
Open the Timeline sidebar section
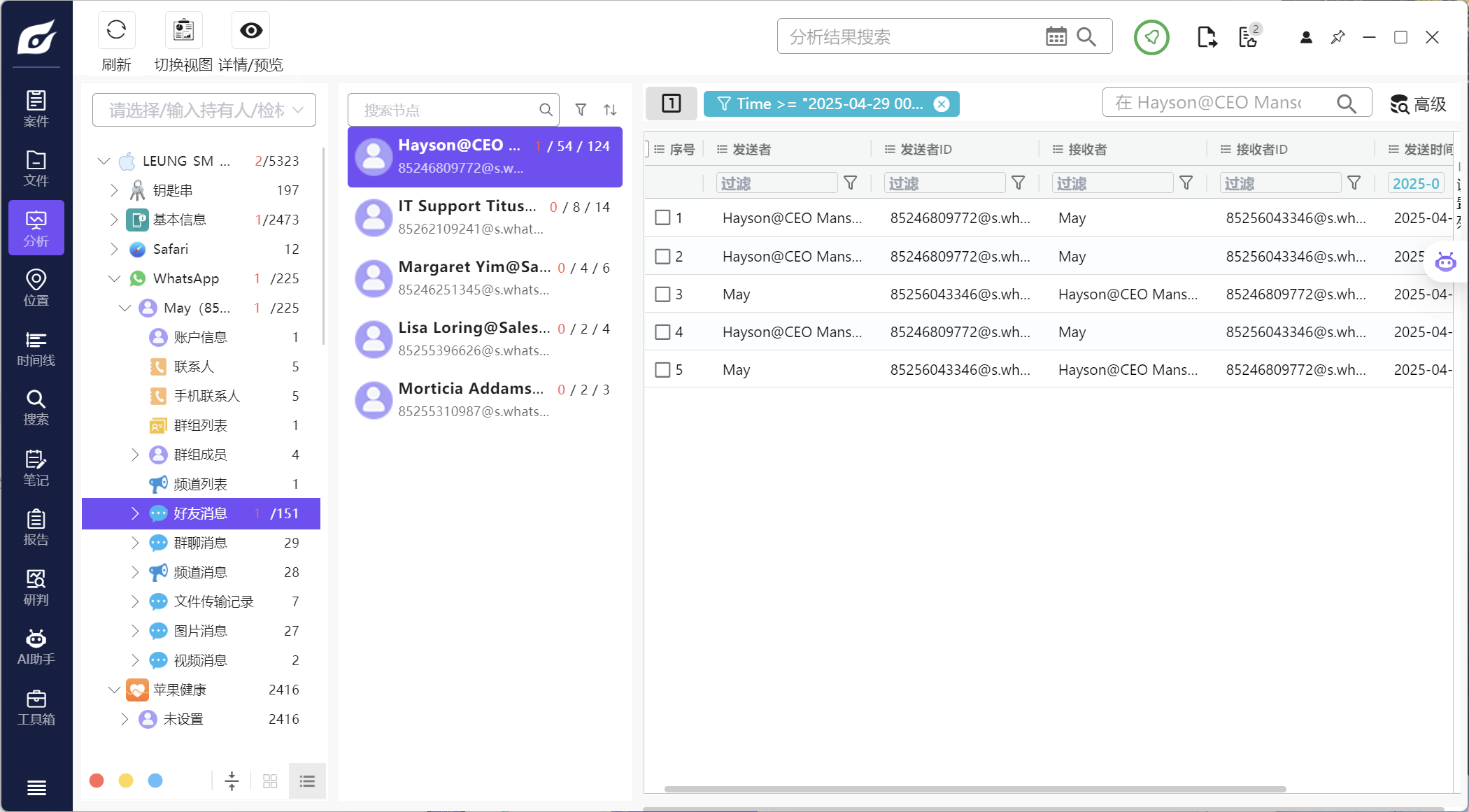36,348
